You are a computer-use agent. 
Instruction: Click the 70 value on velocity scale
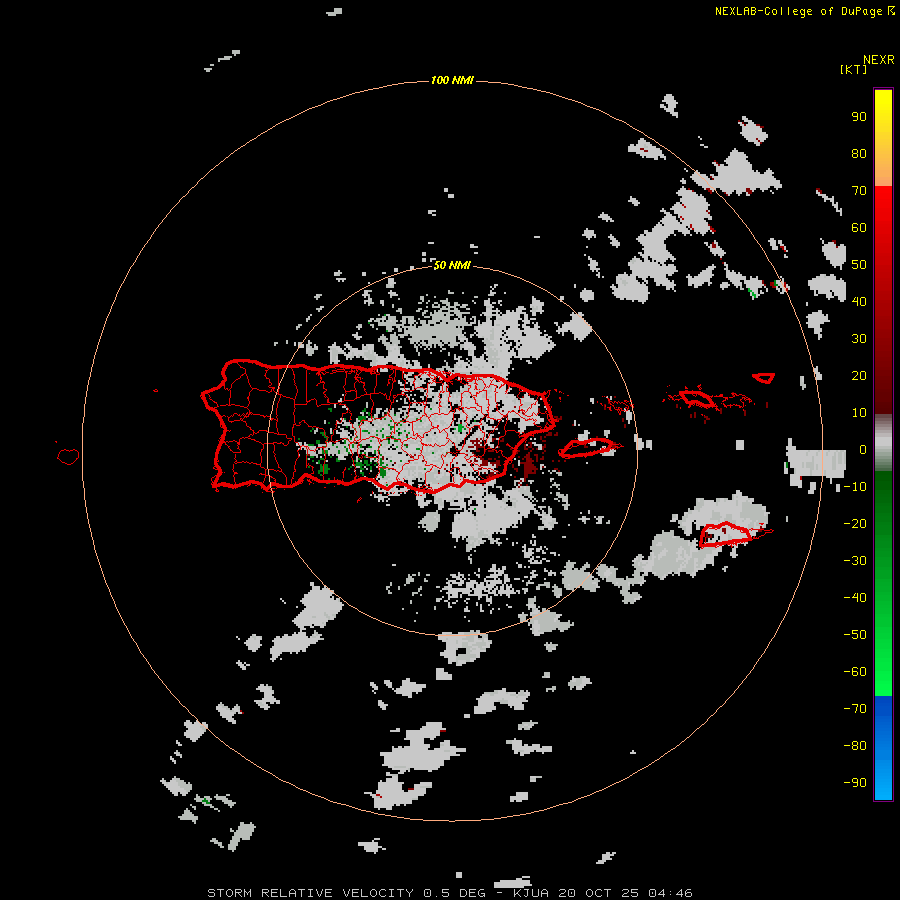tap(859, 191)
